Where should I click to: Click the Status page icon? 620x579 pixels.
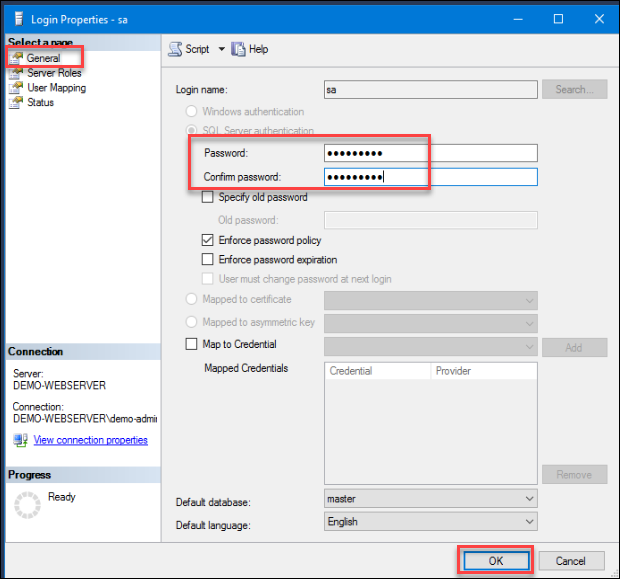(16, 102)
